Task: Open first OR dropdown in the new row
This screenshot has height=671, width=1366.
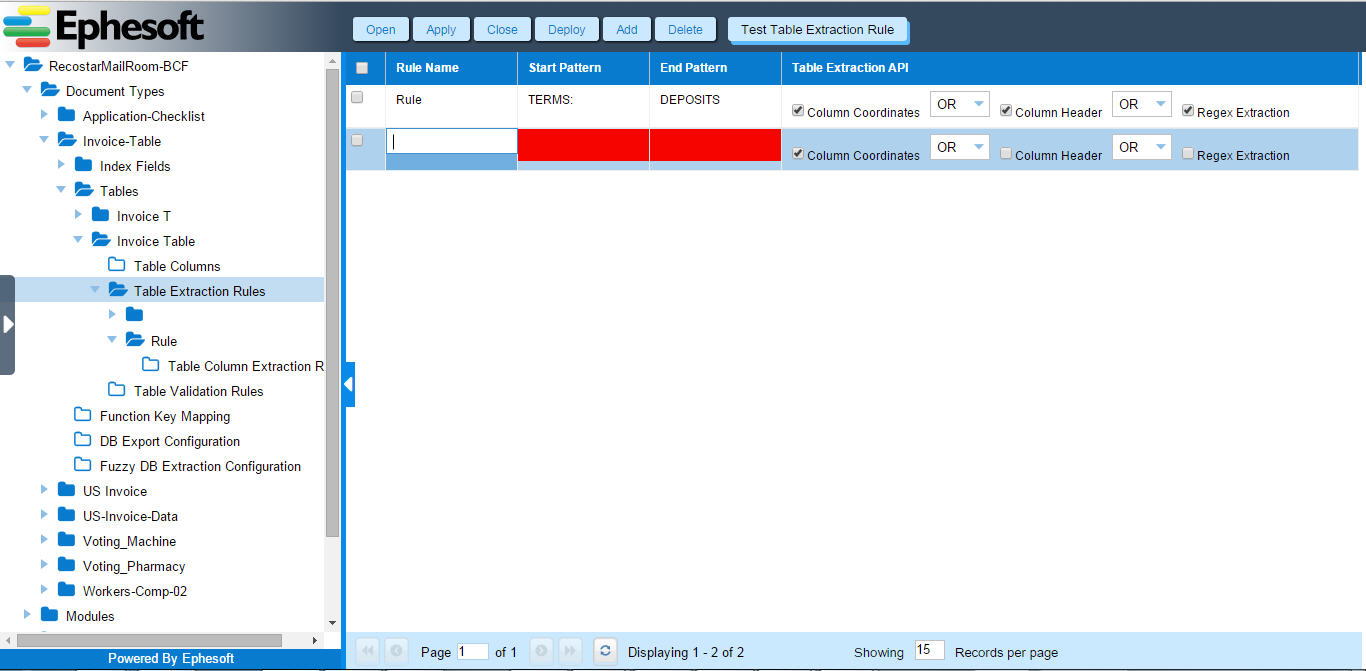Action: (960, 147)
